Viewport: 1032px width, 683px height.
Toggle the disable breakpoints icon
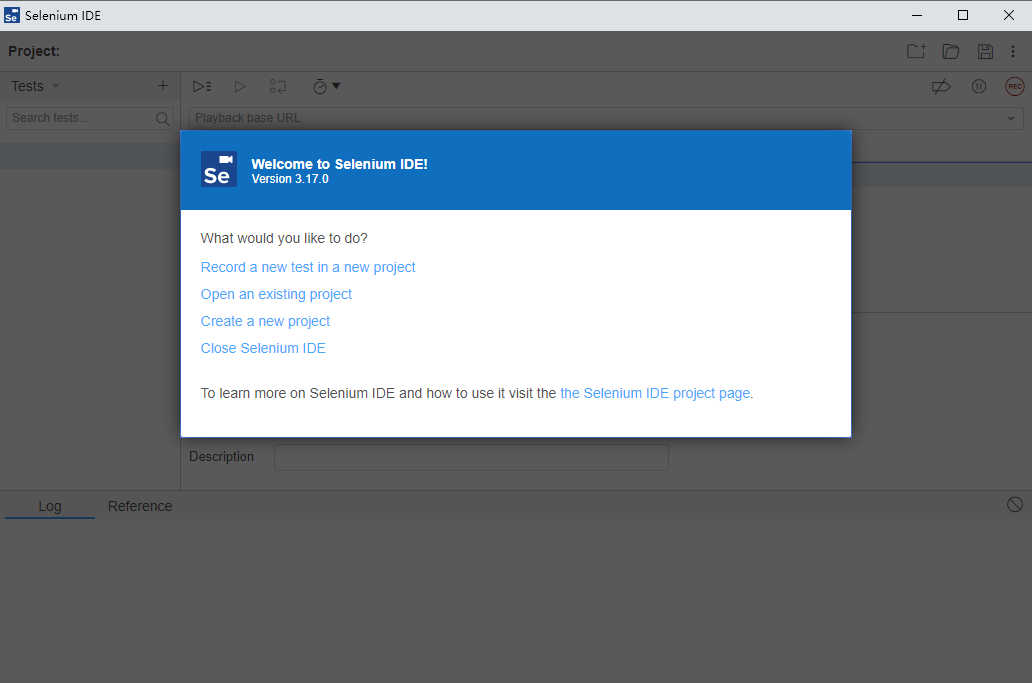click(941, 86)
